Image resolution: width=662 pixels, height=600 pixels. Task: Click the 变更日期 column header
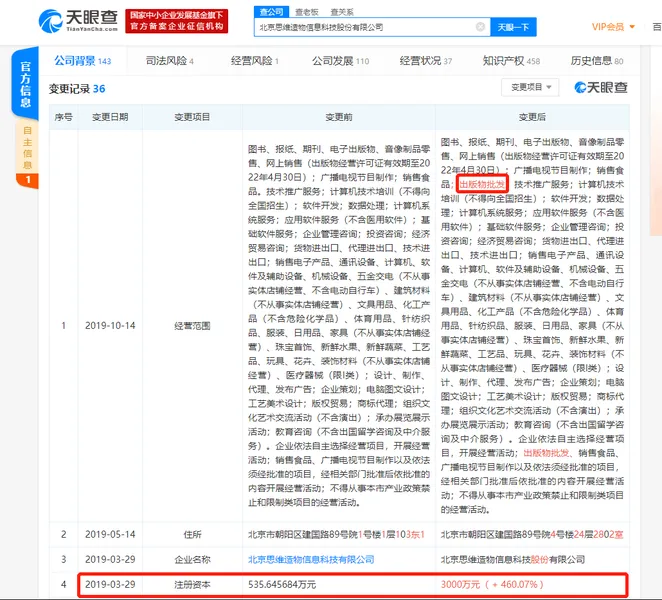click(110, 117)
